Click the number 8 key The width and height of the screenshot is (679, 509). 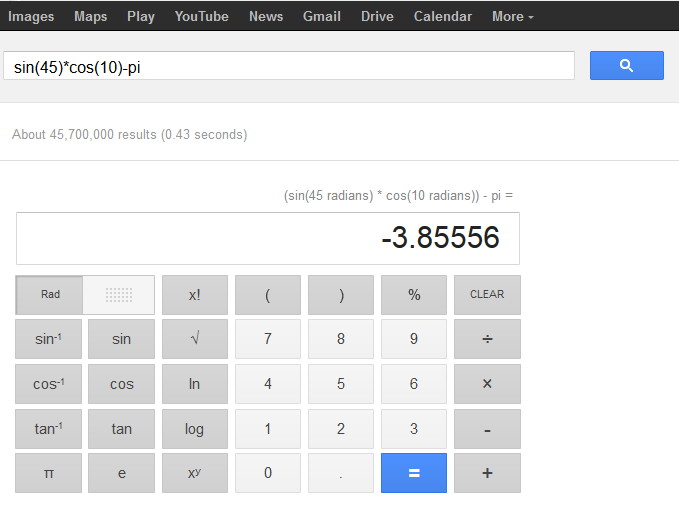(x=341, y=339)
